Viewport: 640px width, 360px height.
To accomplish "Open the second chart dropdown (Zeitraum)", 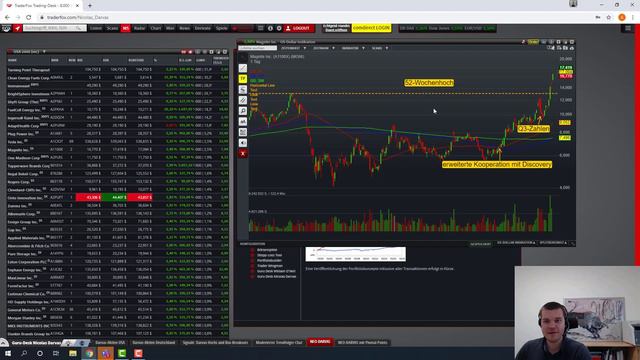I will 324,48.
